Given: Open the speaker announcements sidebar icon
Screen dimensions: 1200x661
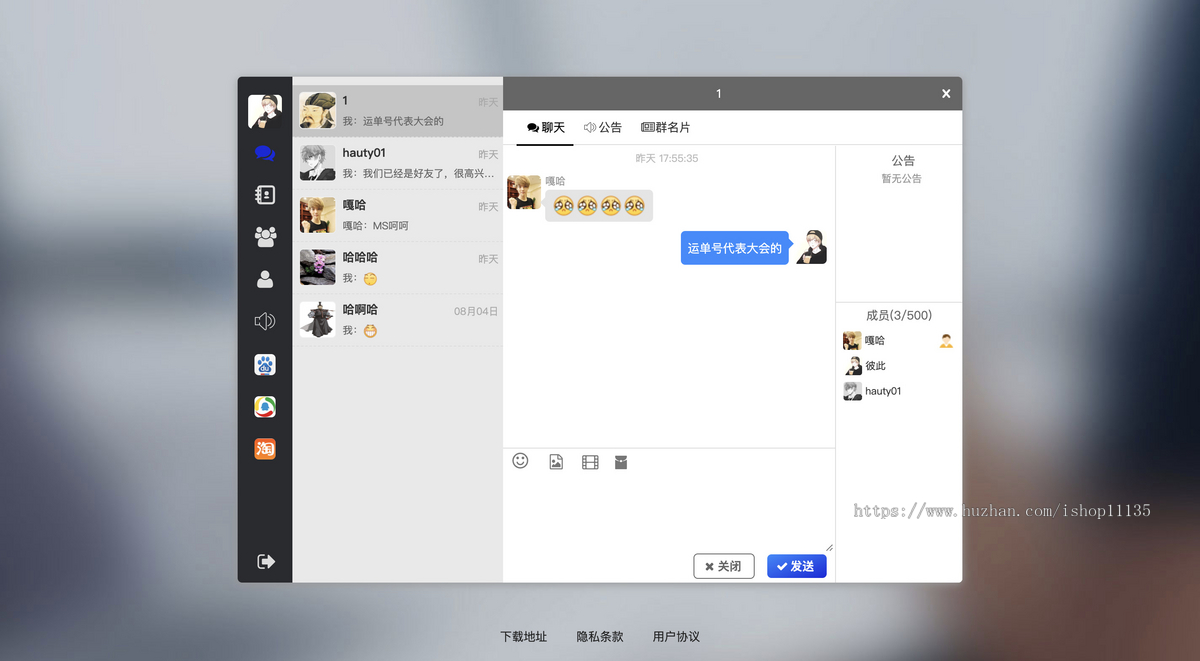Looking at the screenshot, I should (265, 321).
